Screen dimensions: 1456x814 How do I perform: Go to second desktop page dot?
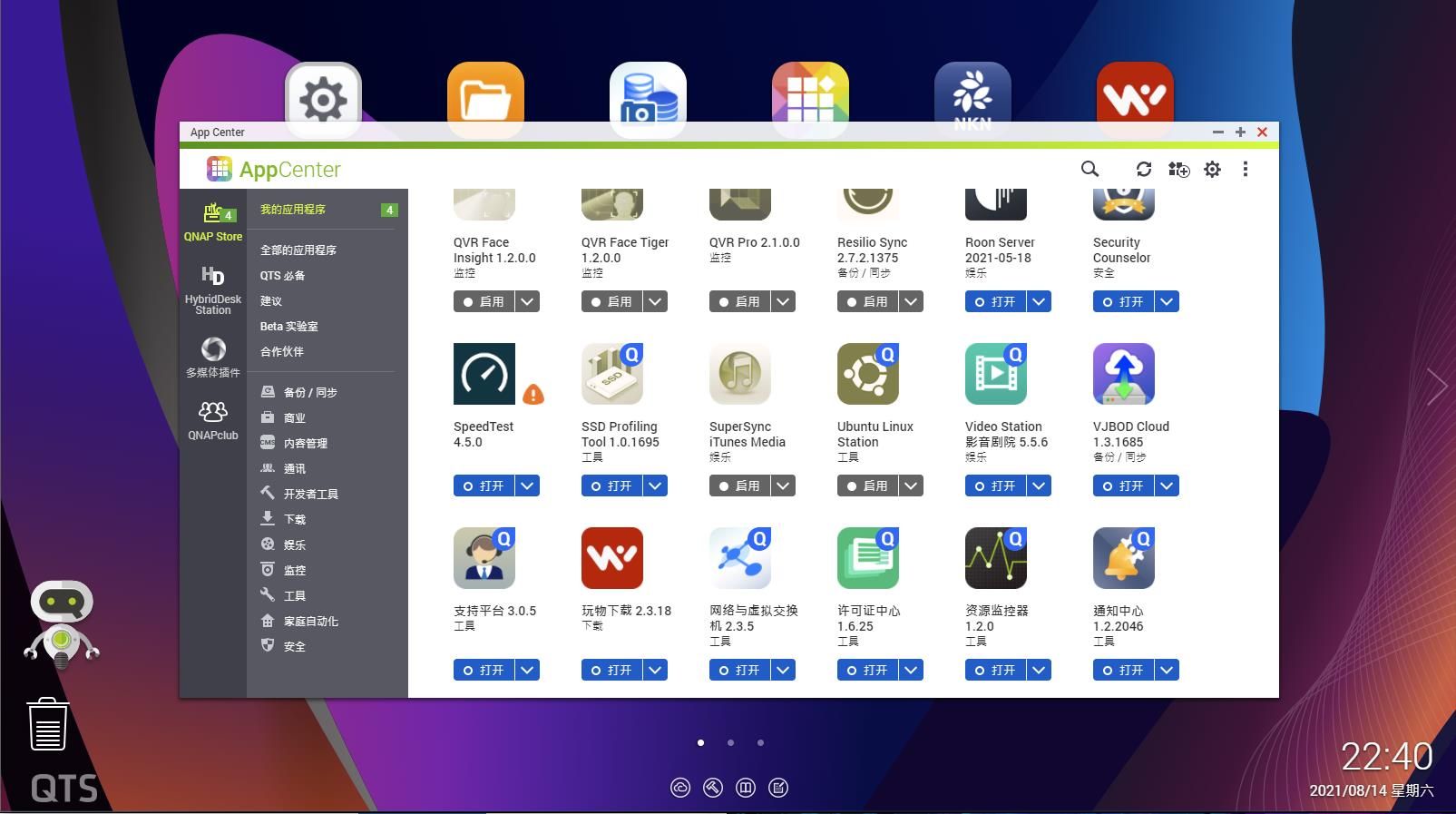click(730, 742)
